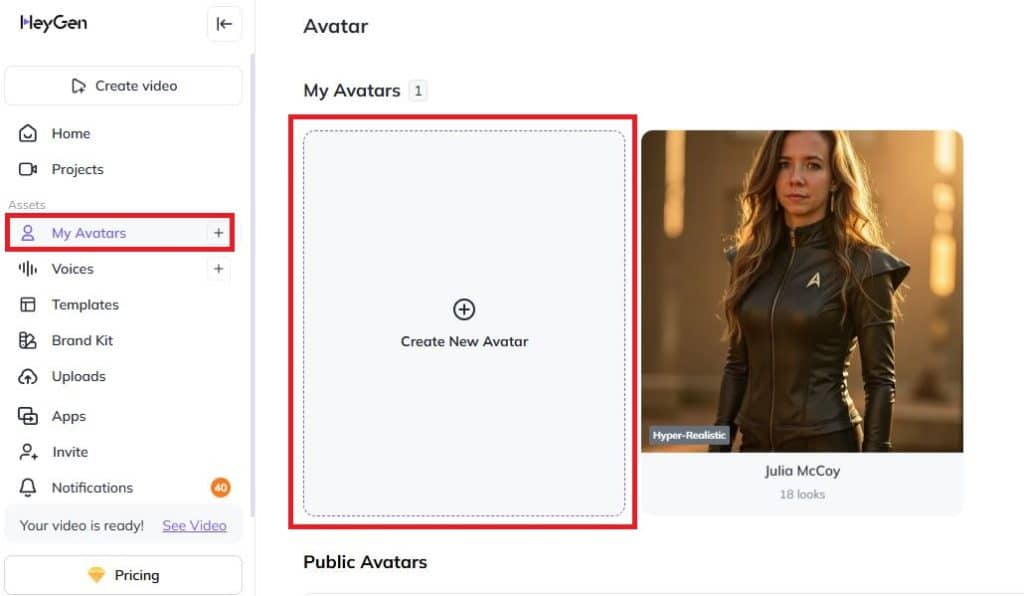1024x596 pixels.
Task: Open the Julia McCoy avatar thumbnail
Action: tap(802, 291)
